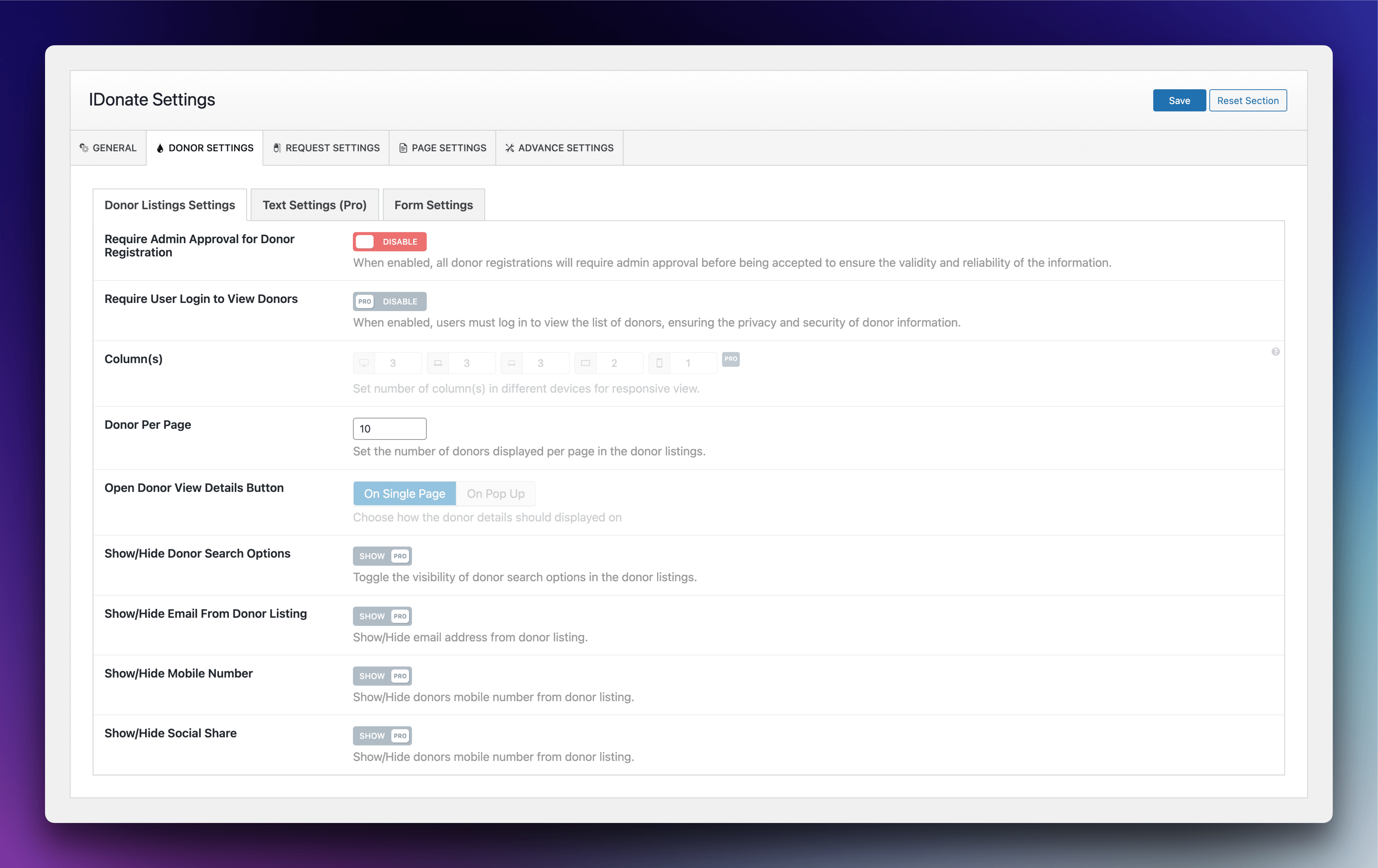Toggle Show/Hide Email From Donor Listing switch

coord(382,616)
